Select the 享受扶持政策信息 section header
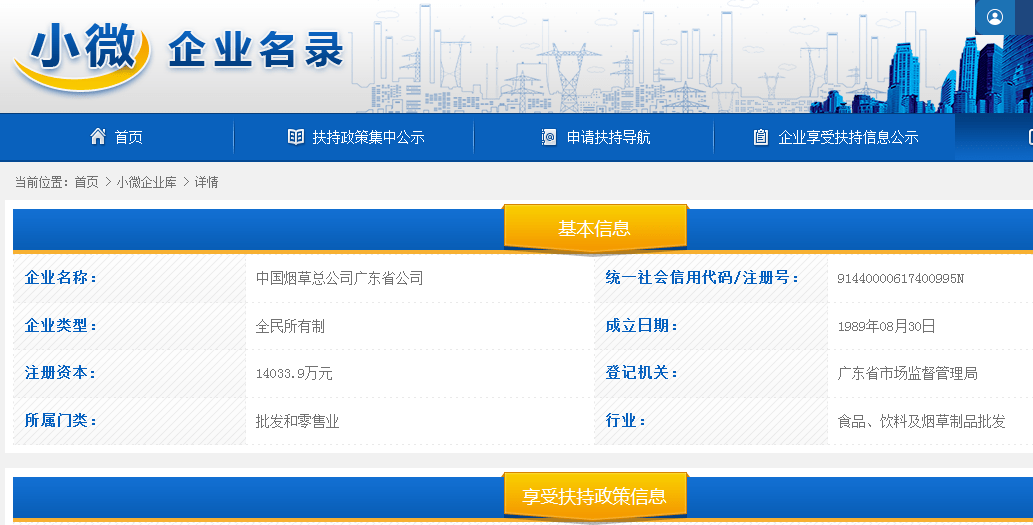 coord(595,496)
